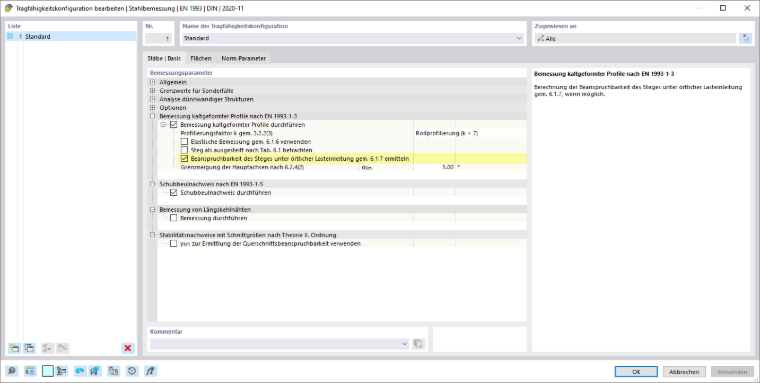Collapse the sub-tree of kaltgeformter Profile durchführen
The width and height of the screenshot is (760, 383).
pyautogui.click(x=163, y=125)
